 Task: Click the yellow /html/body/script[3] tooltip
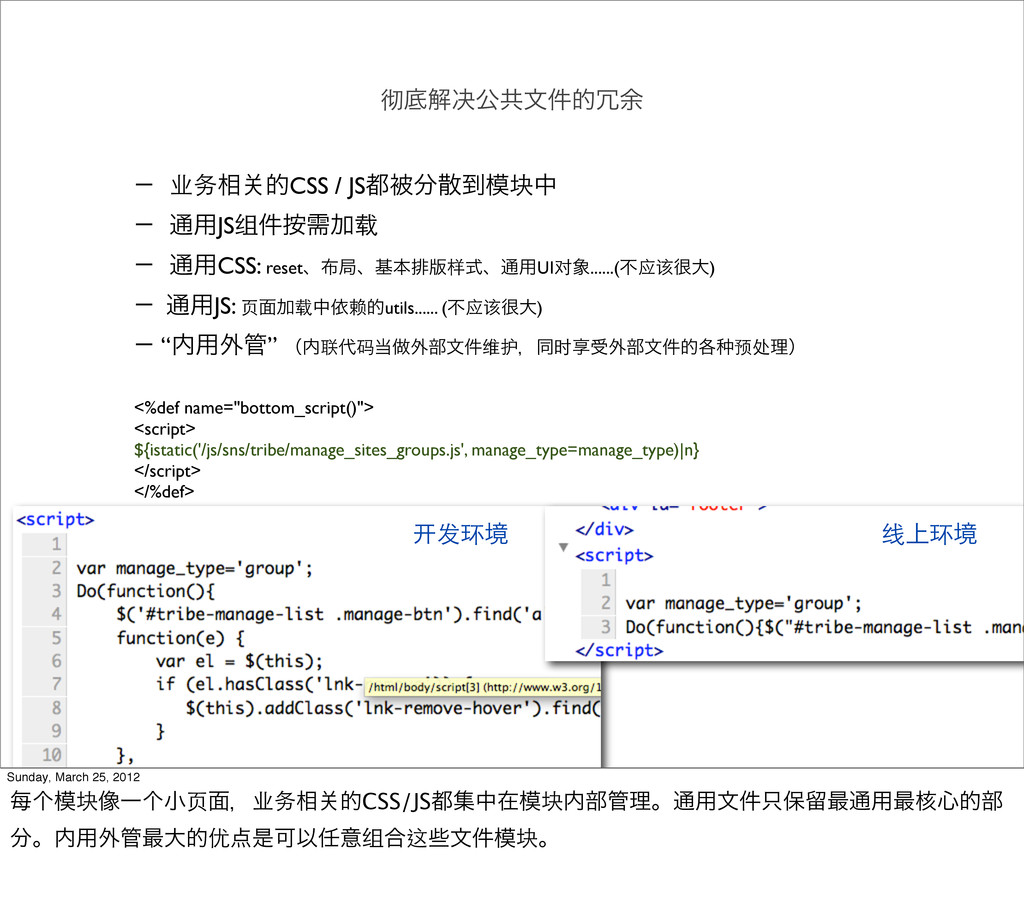pyautogui.click(x=483, y=687)
